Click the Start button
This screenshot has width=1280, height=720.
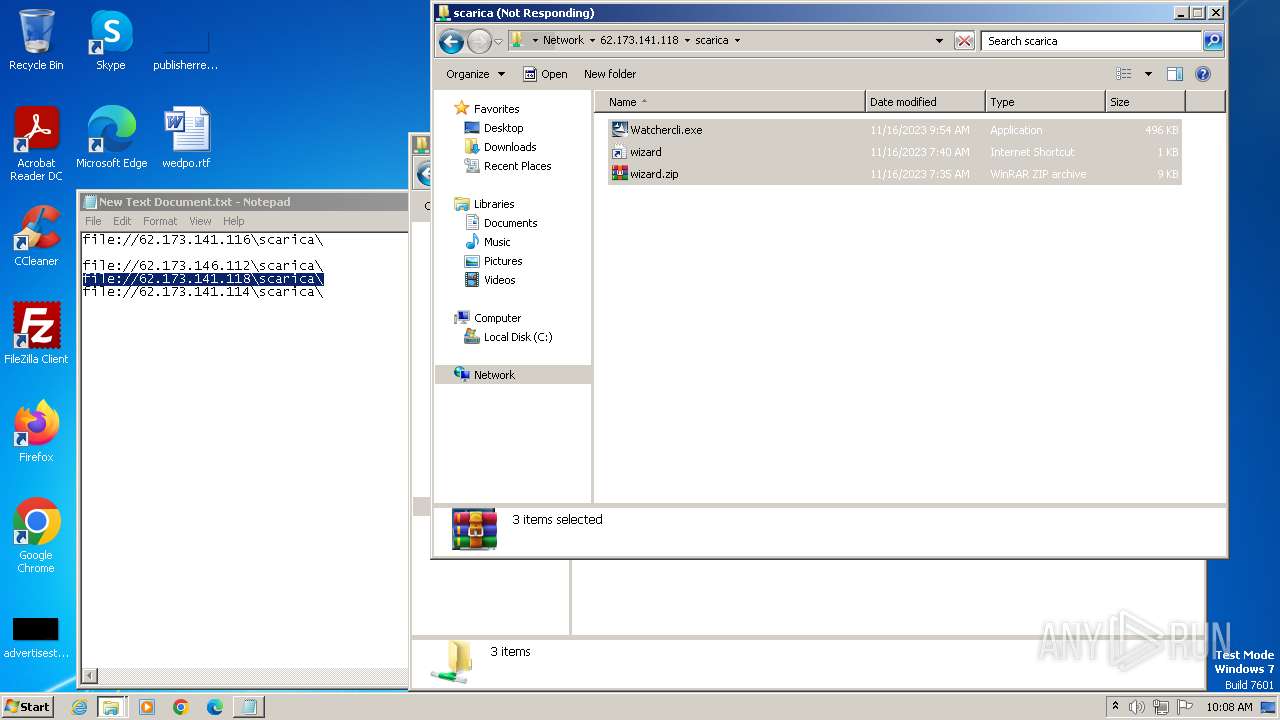tap(27, 707)
